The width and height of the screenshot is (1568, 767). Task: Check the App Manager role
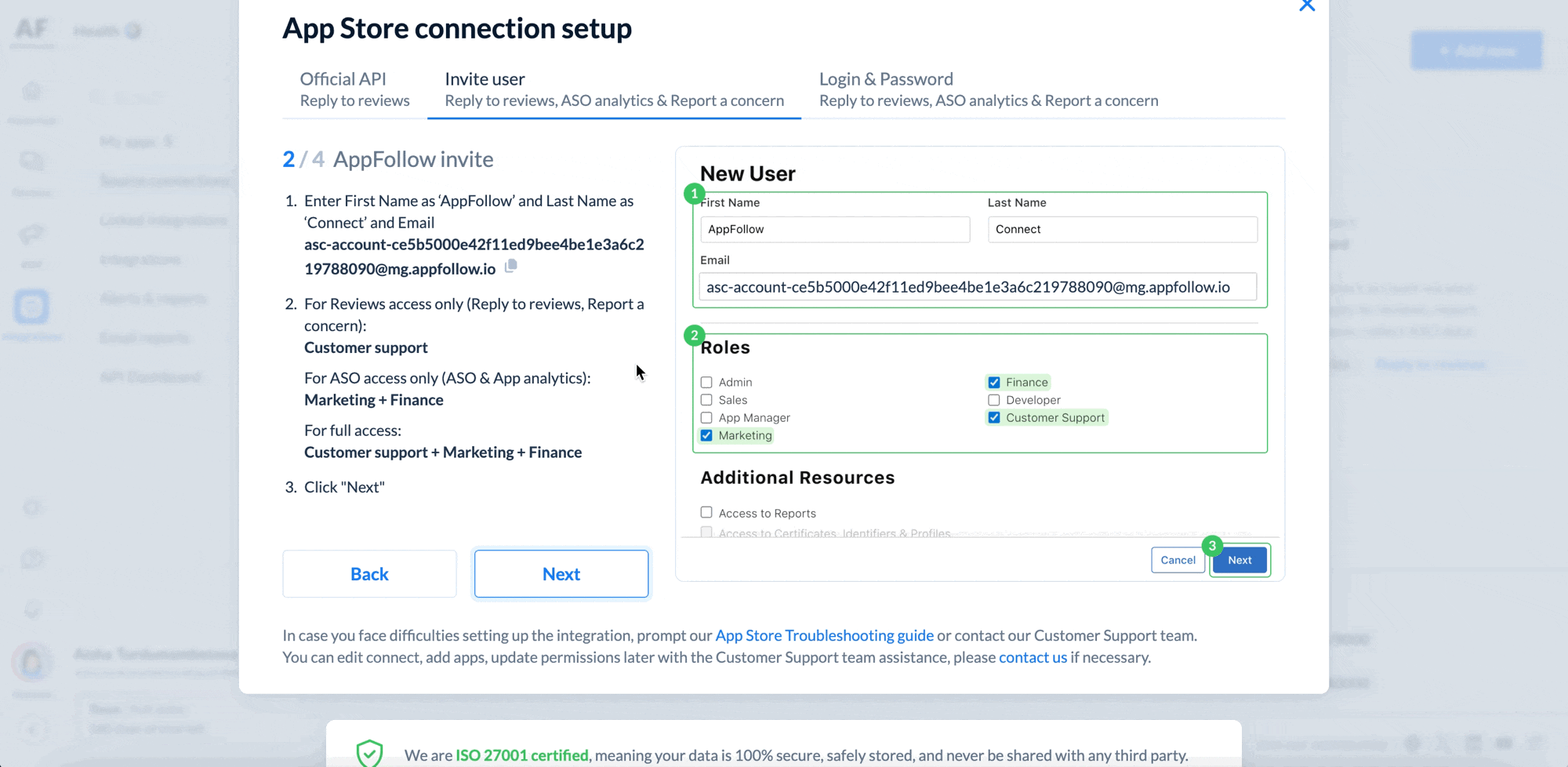pos(706,418)
